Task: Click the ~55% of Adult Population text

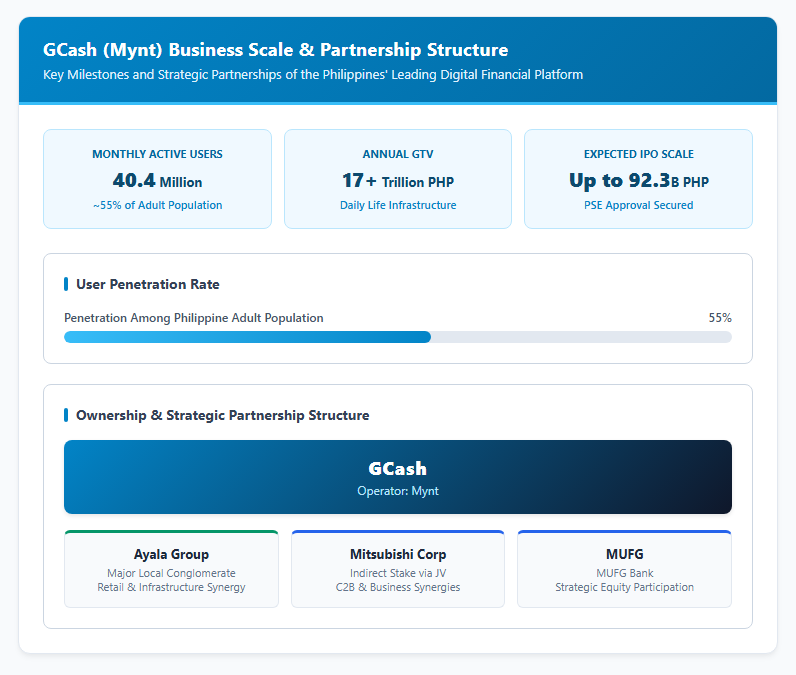Action: (157, 205)
